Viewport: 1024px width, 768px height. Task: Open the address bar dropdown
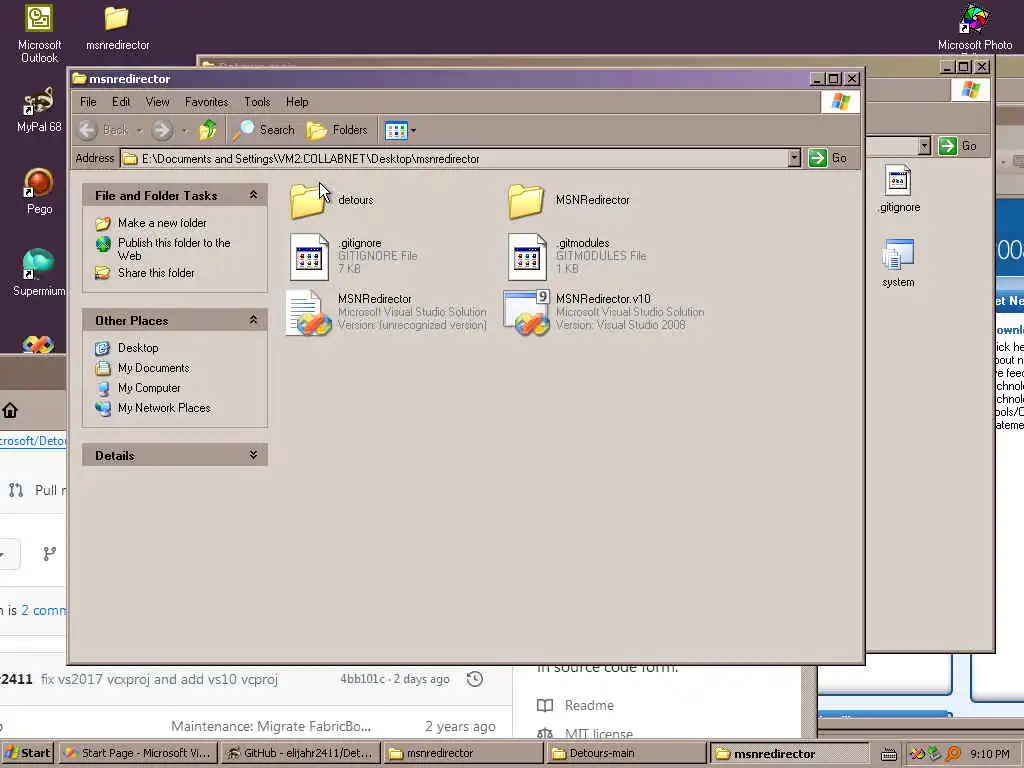(793, 158)
